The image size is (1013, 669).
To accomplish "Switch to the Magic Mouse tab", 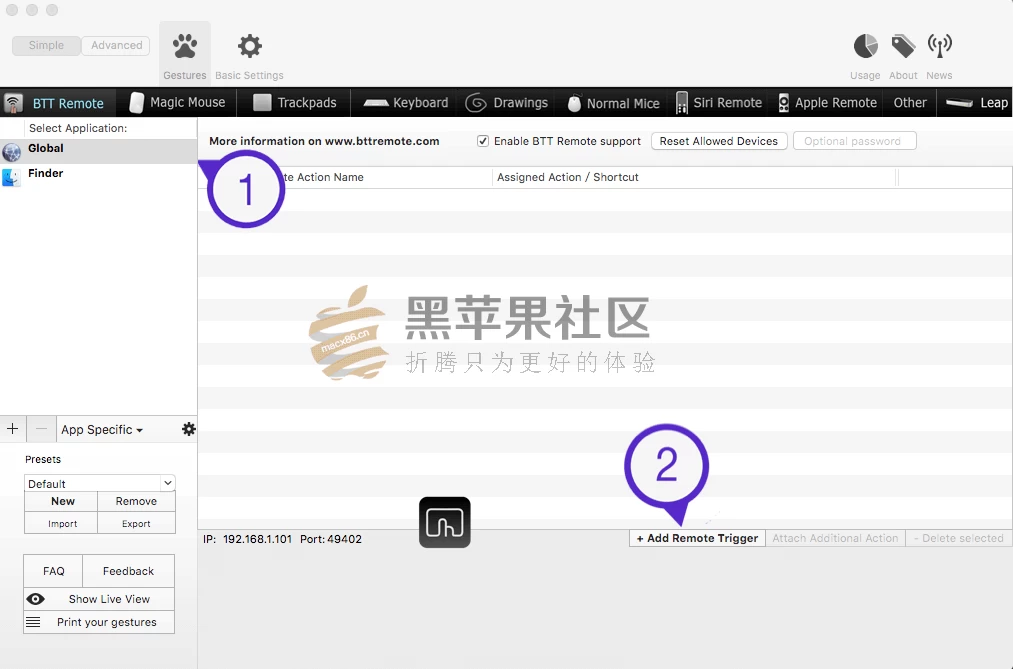I will click(178, 103).
